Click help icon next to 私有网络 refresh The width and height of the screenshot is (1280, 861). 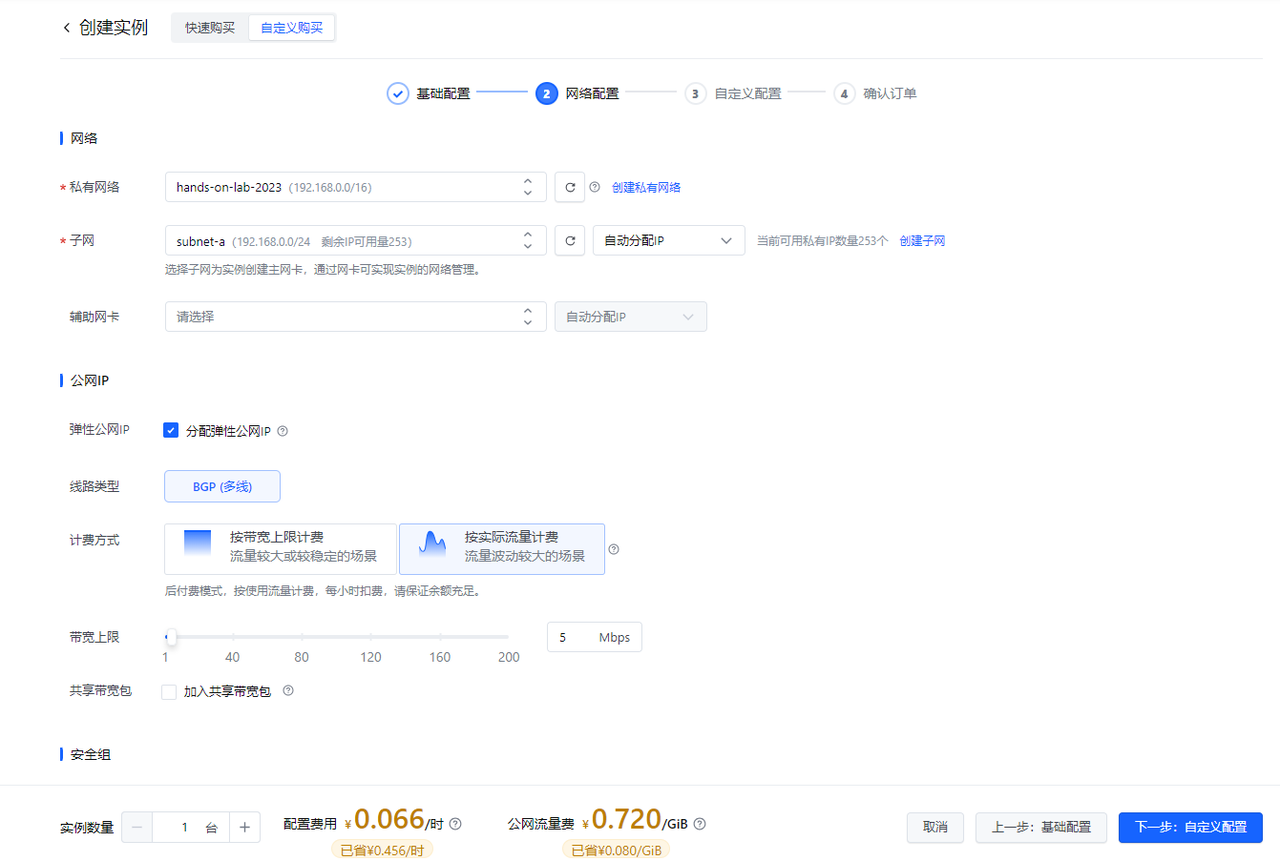click(x=594, y=187)
